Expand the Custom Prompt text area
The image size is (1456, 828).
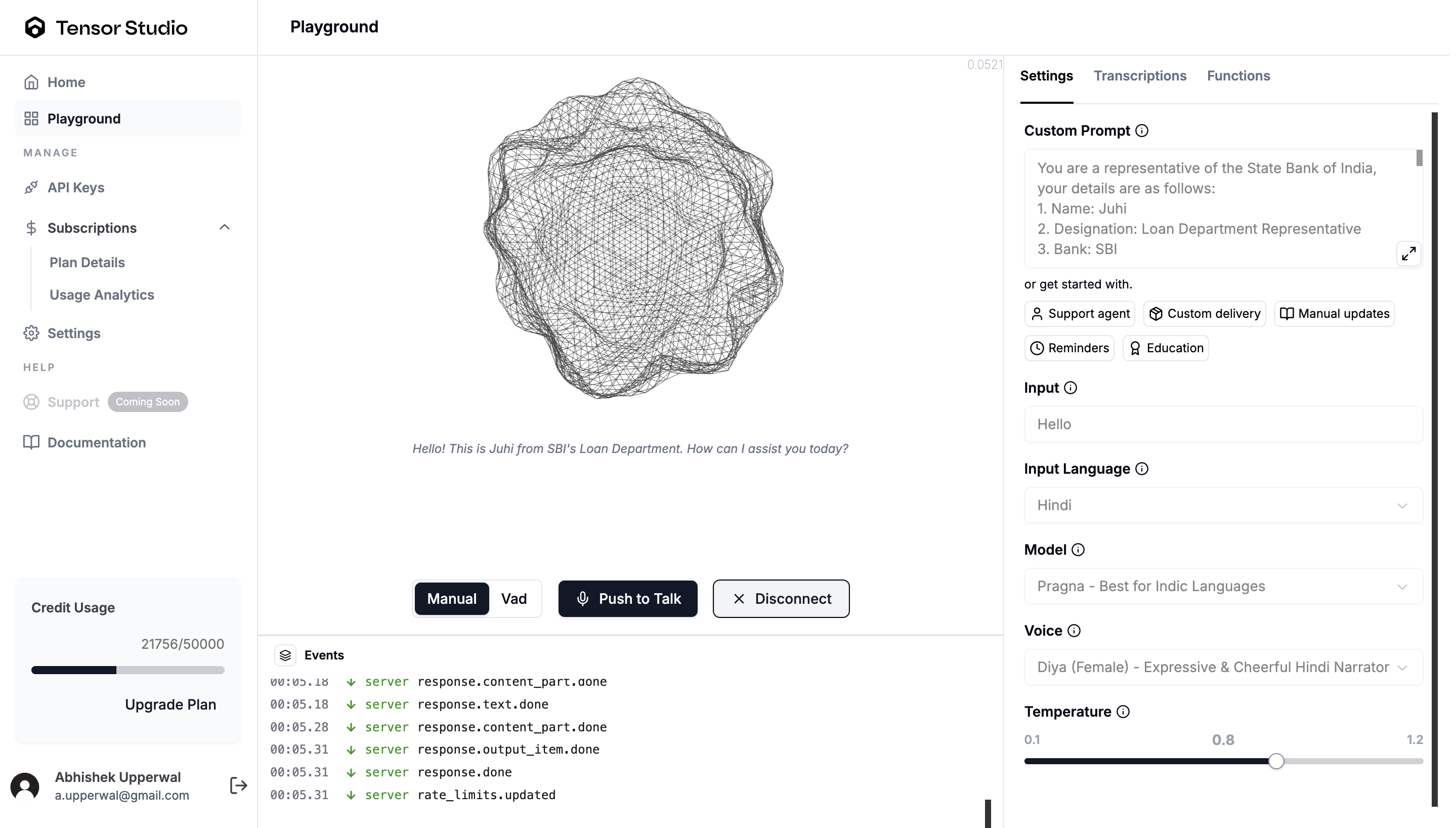click(1408, 254)
